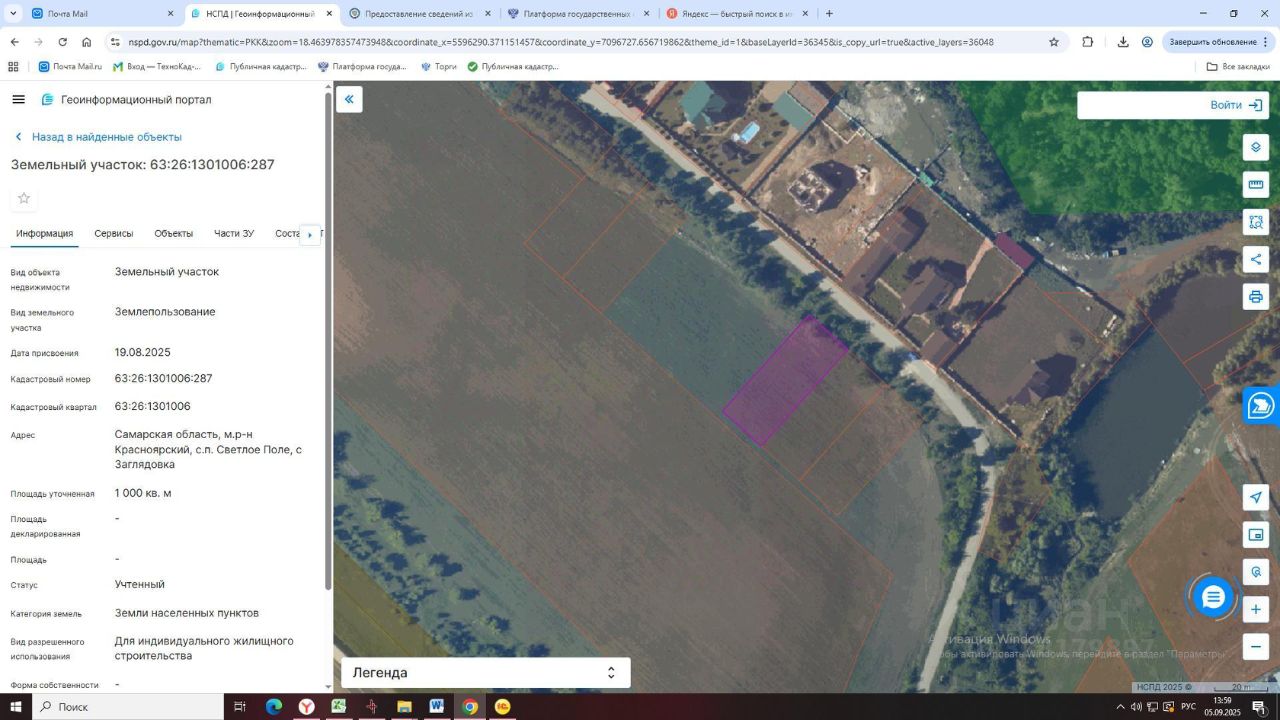Open Yandex Browser from the taskbar
Screen dimensions: 1280x720
click(x=306, y=707)
